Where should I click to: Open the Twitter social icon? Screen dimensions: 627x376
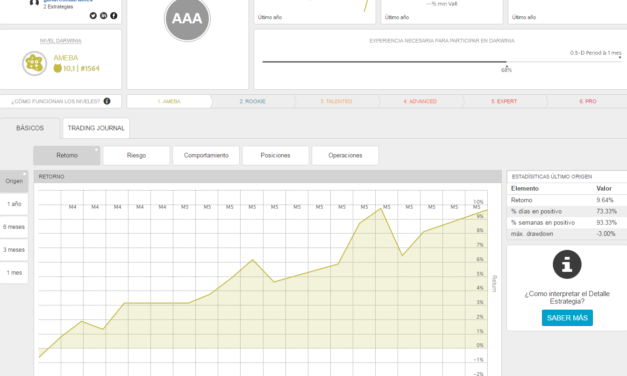[93, 16]
